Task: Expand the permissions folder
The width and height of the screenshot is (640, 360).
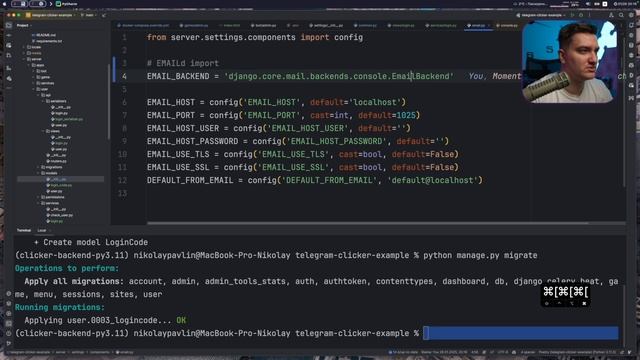Action: (x=38, y=197)
